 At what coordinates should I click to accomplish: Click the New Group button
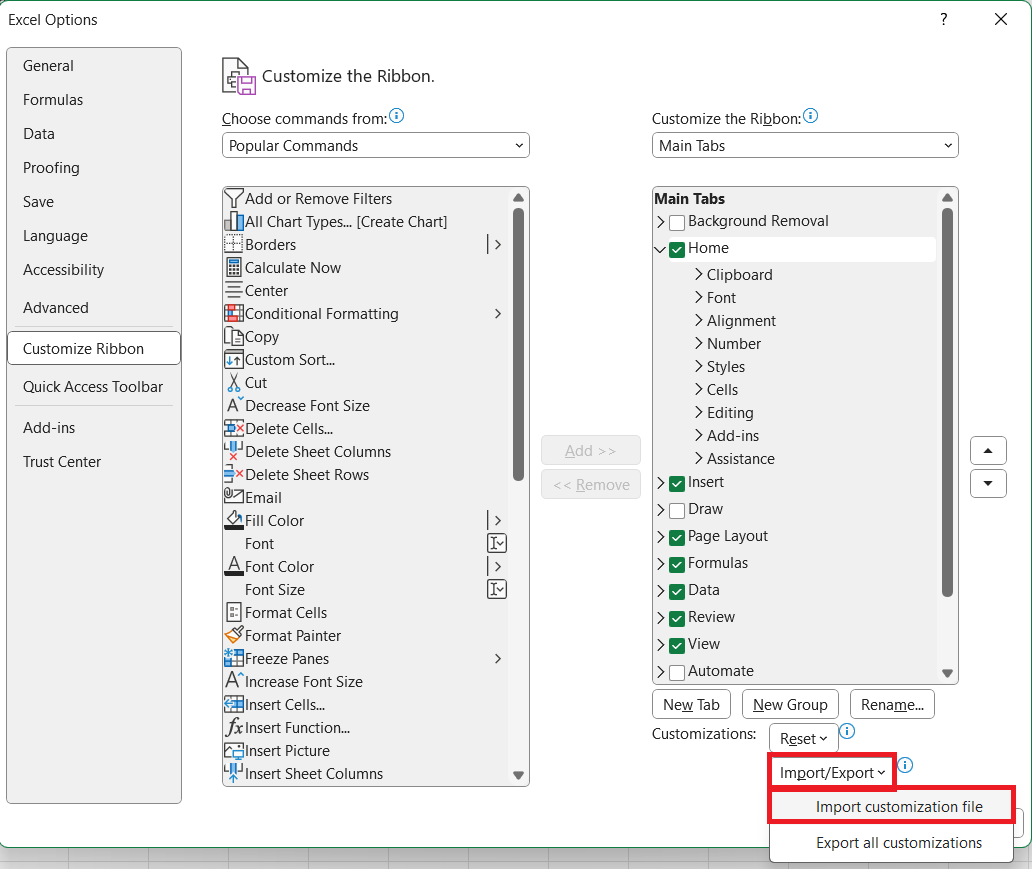790,704
